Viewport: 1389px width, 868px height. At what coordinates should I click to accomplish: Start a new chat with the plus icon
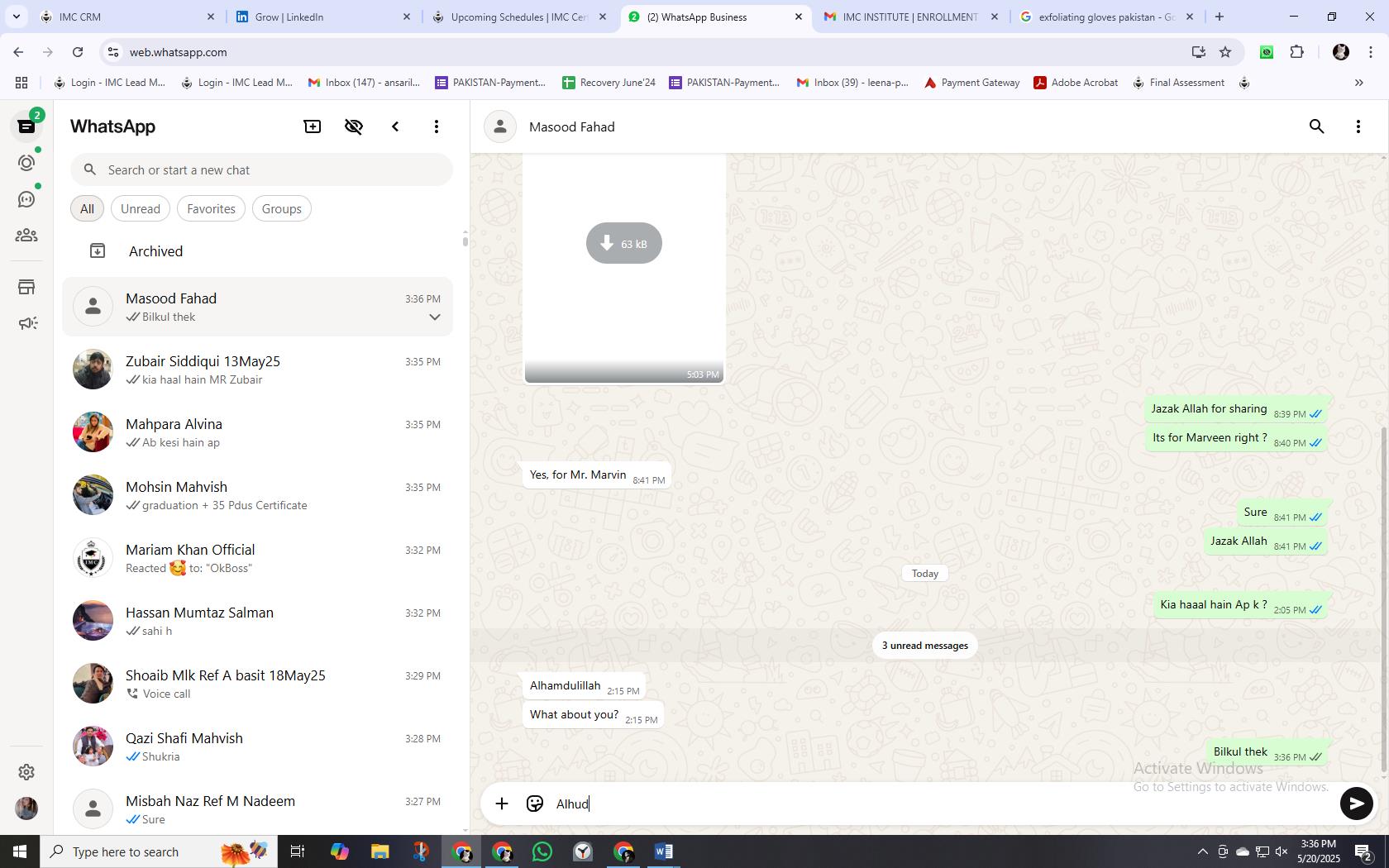pos(313,126)
